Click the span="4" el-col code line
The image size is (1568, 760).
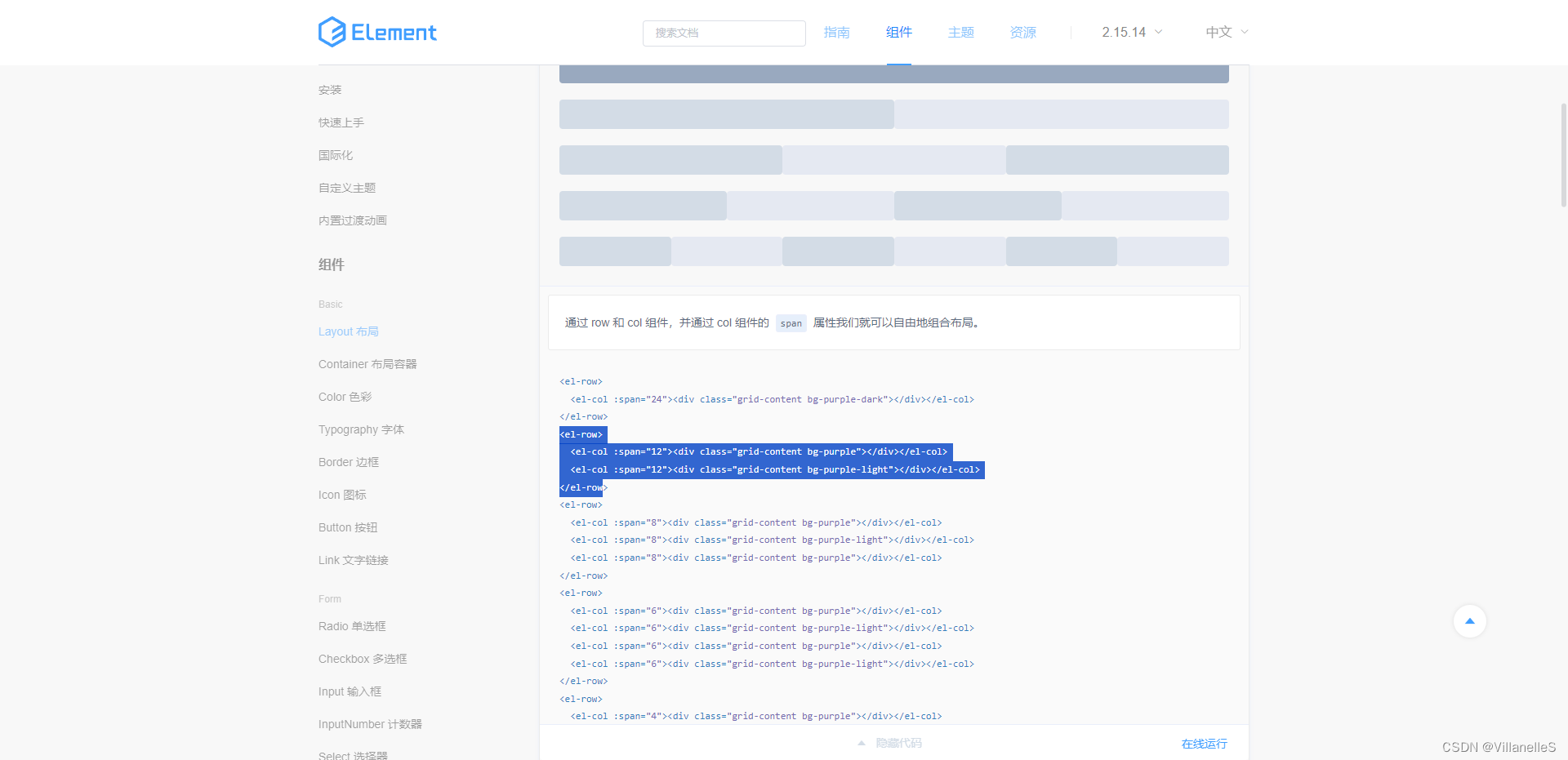coord(756,716)
